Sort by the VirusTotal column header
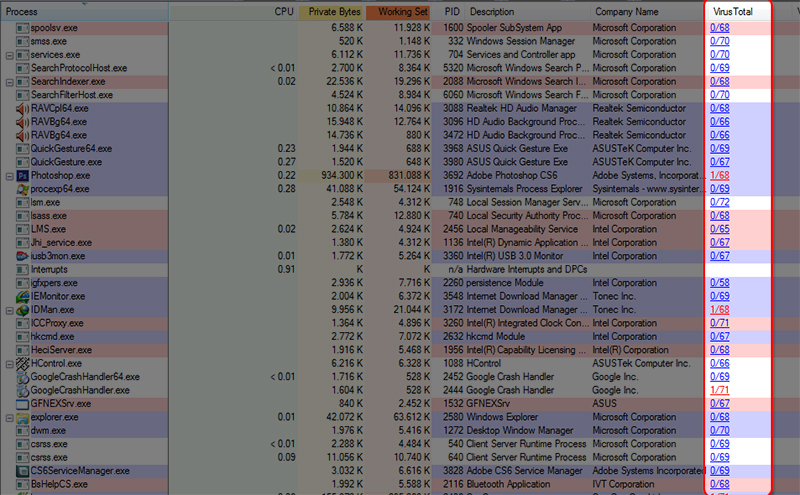Viewport: 800px width, 495px height. (738, 11)
